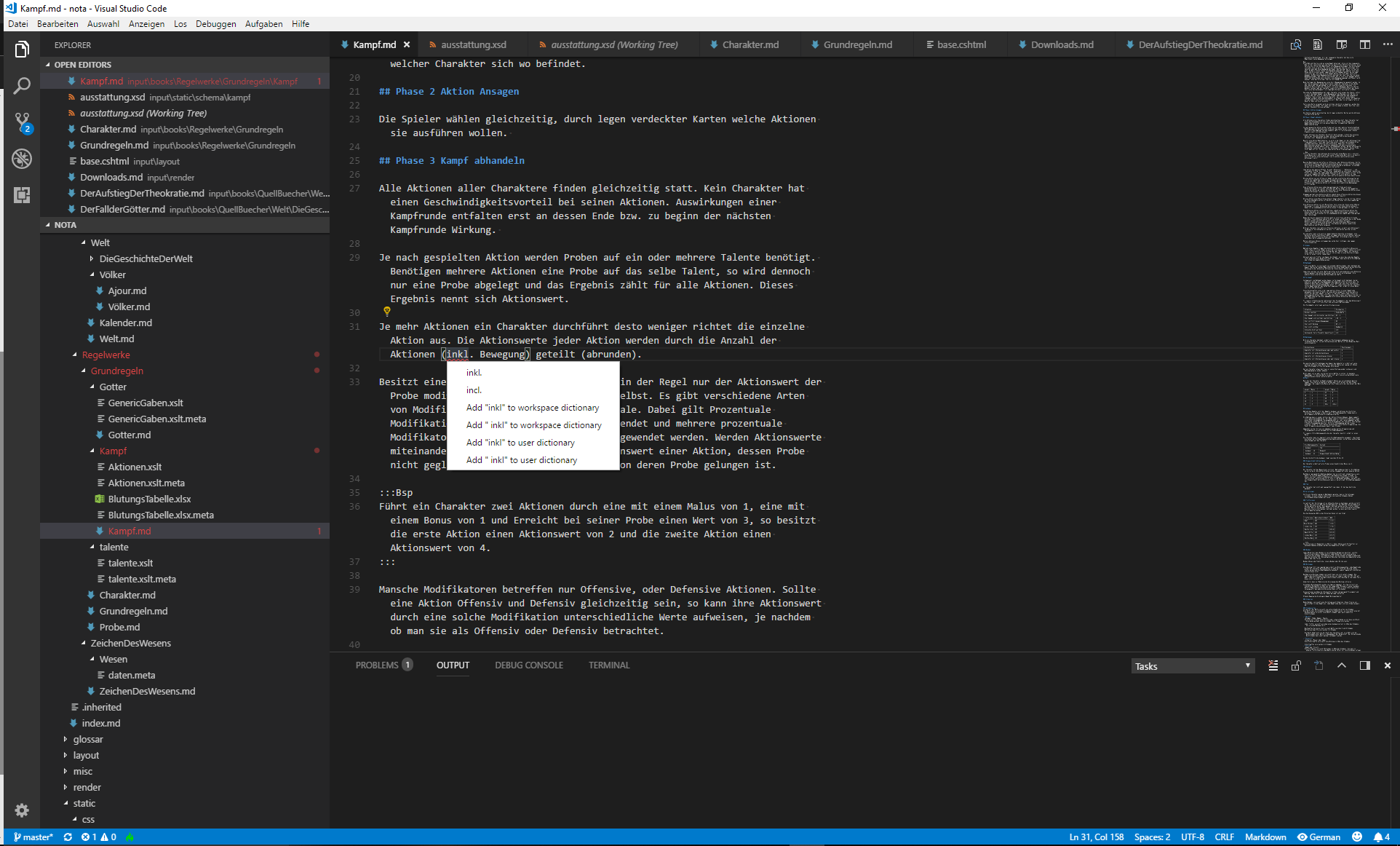Open the Search view in activity bar
The height and width of the screenshot is (846, 1400).
pos(22,86)
